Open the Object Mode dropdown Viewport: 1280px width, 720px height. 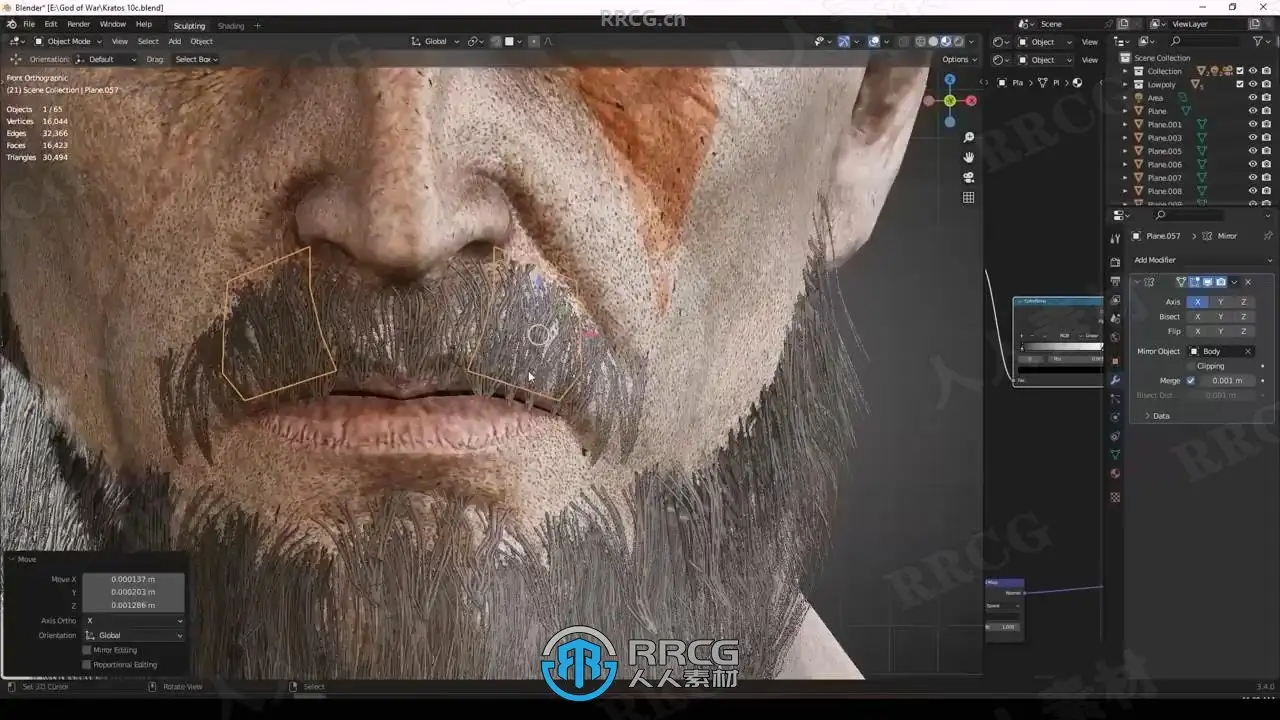[x=66, y=42]
